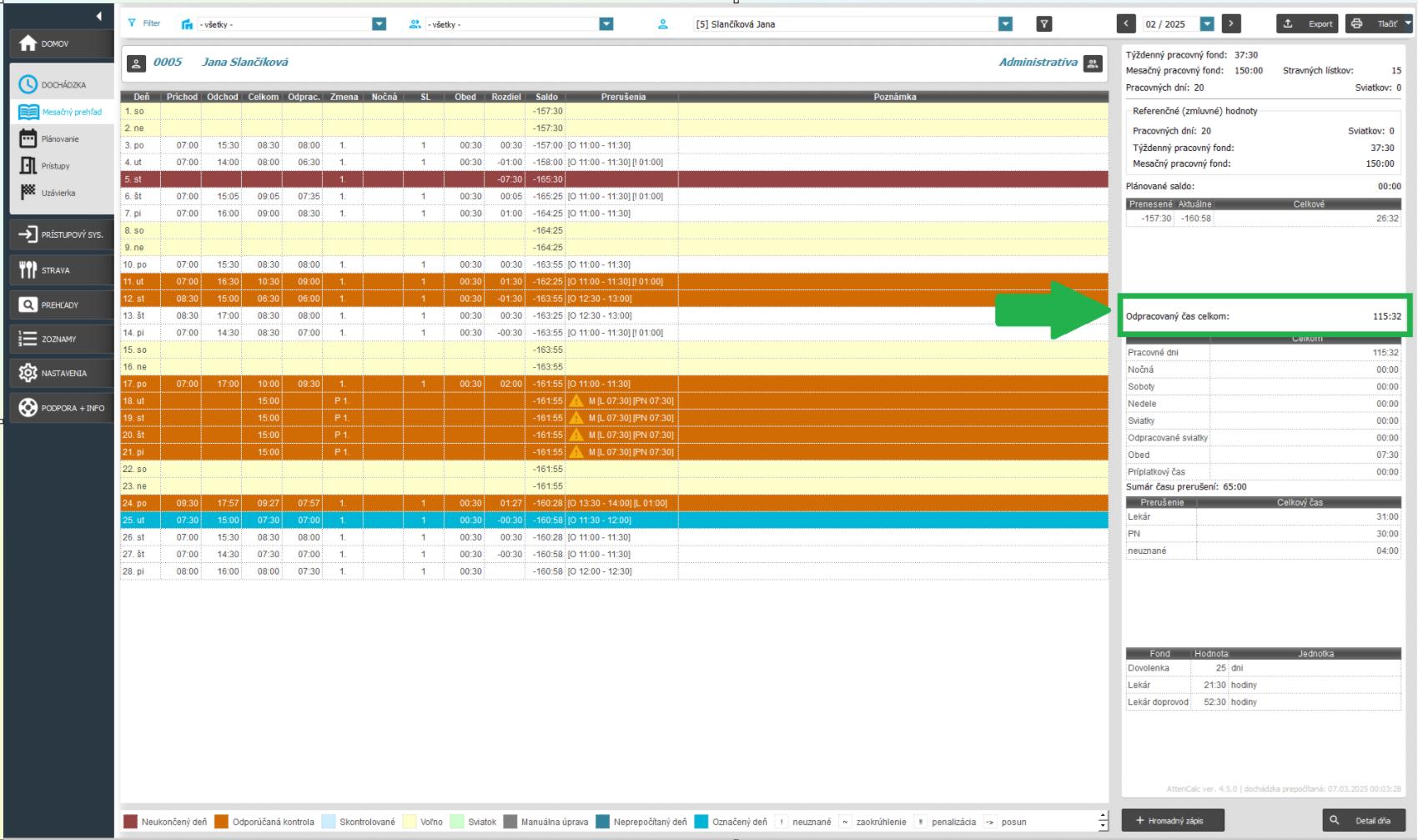Click the dark filter funnel button
The width and height of the screenshot is (1418, 840).
1043,24
